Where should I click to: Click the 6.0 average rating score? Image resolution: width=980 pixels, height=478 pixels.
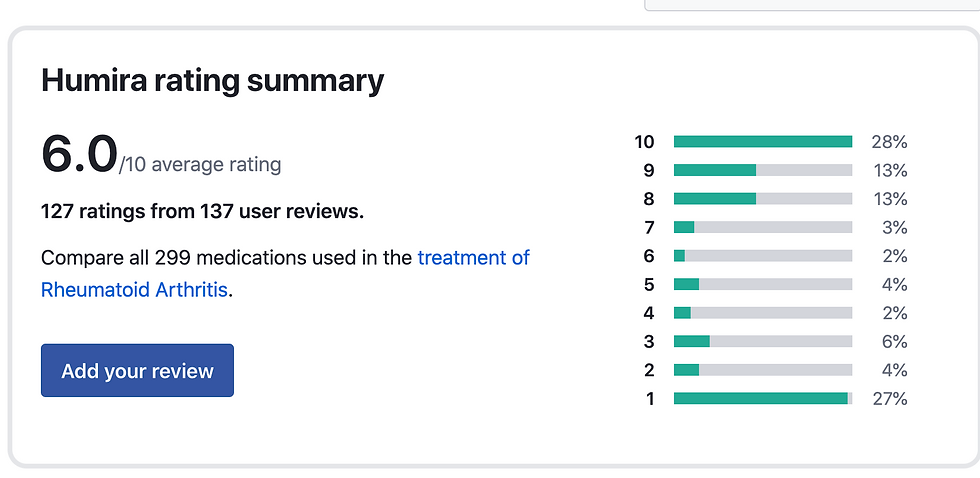79,154
